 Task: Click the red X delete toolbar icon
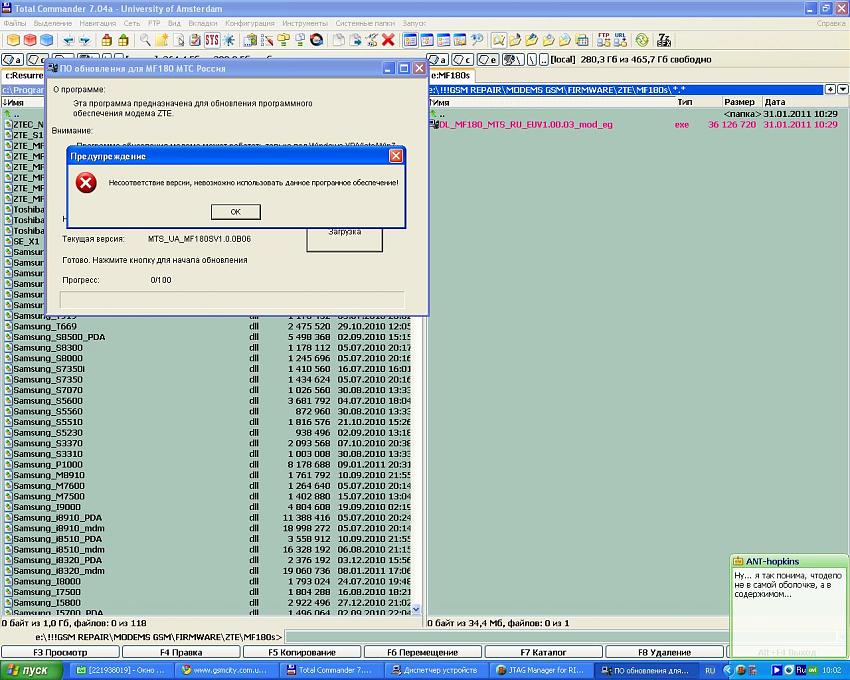point(387,40)
